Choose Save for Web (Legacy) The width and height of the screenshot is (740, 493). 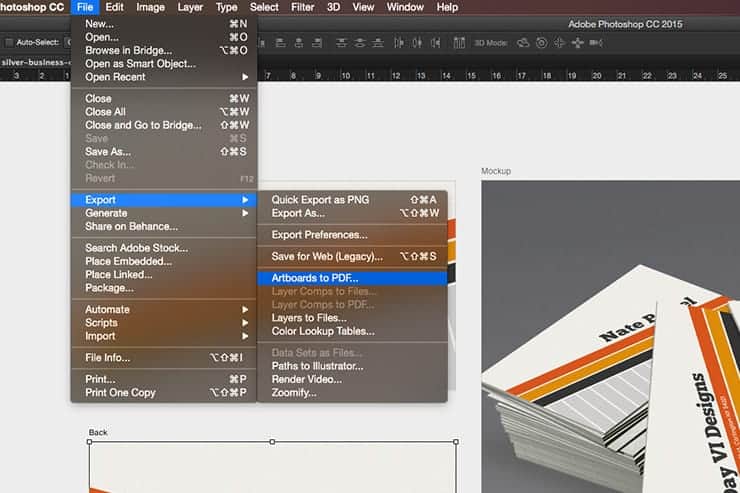[352, 257]
